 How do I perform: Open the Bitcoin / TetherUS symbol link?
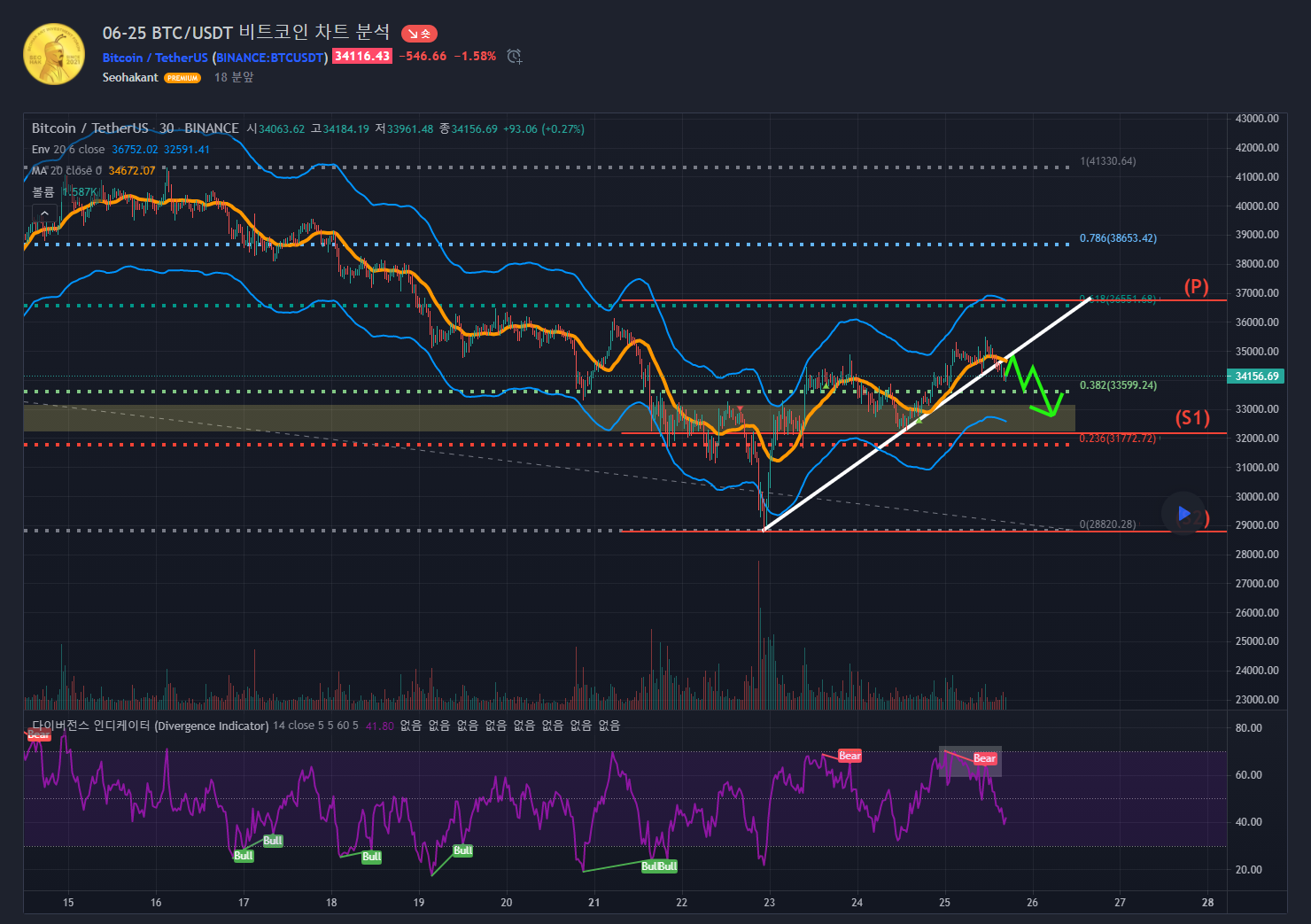[155, 58]
